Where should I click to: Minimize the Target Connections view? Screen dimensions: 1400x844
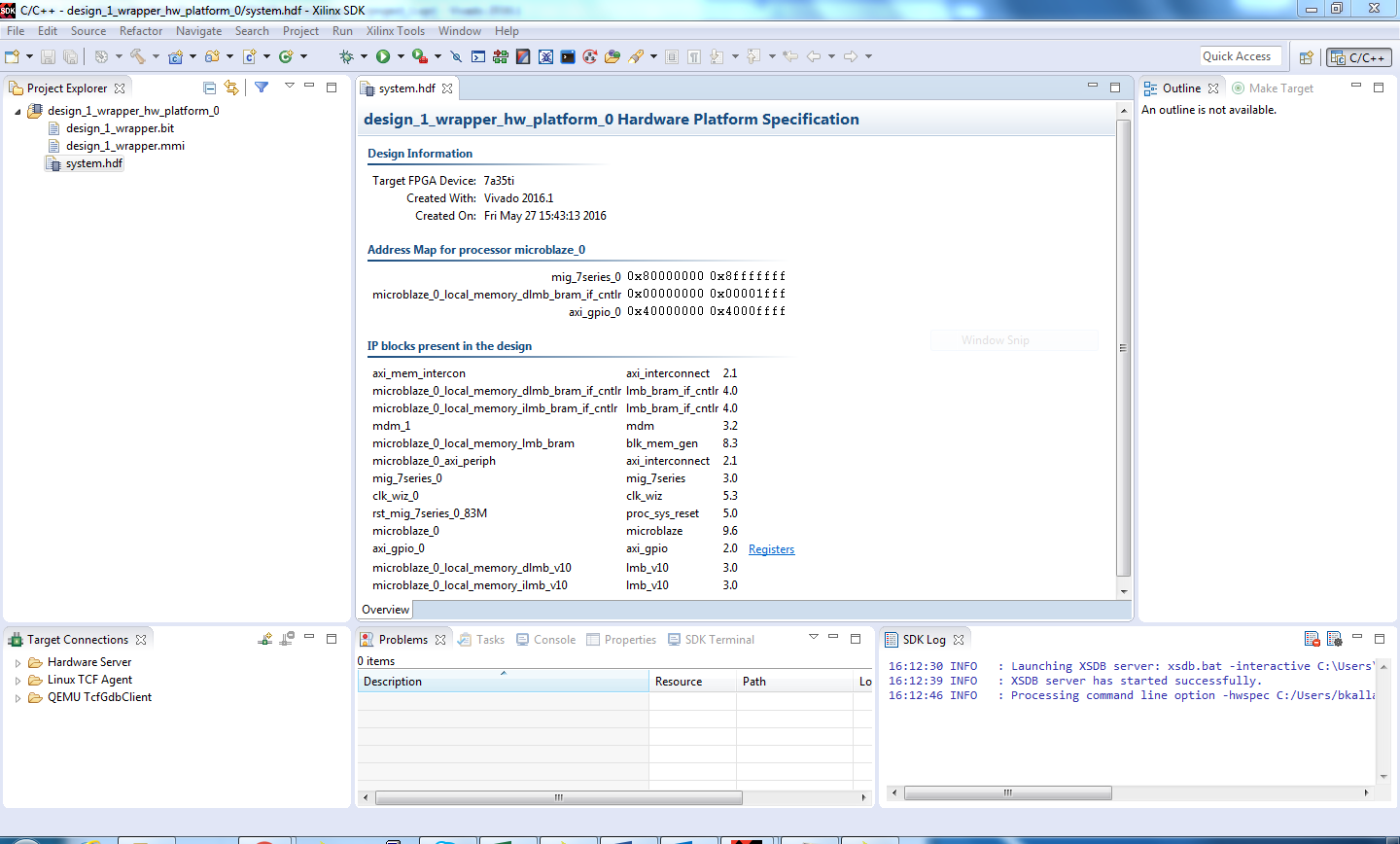pyautogui.click(x=309, y=637)
